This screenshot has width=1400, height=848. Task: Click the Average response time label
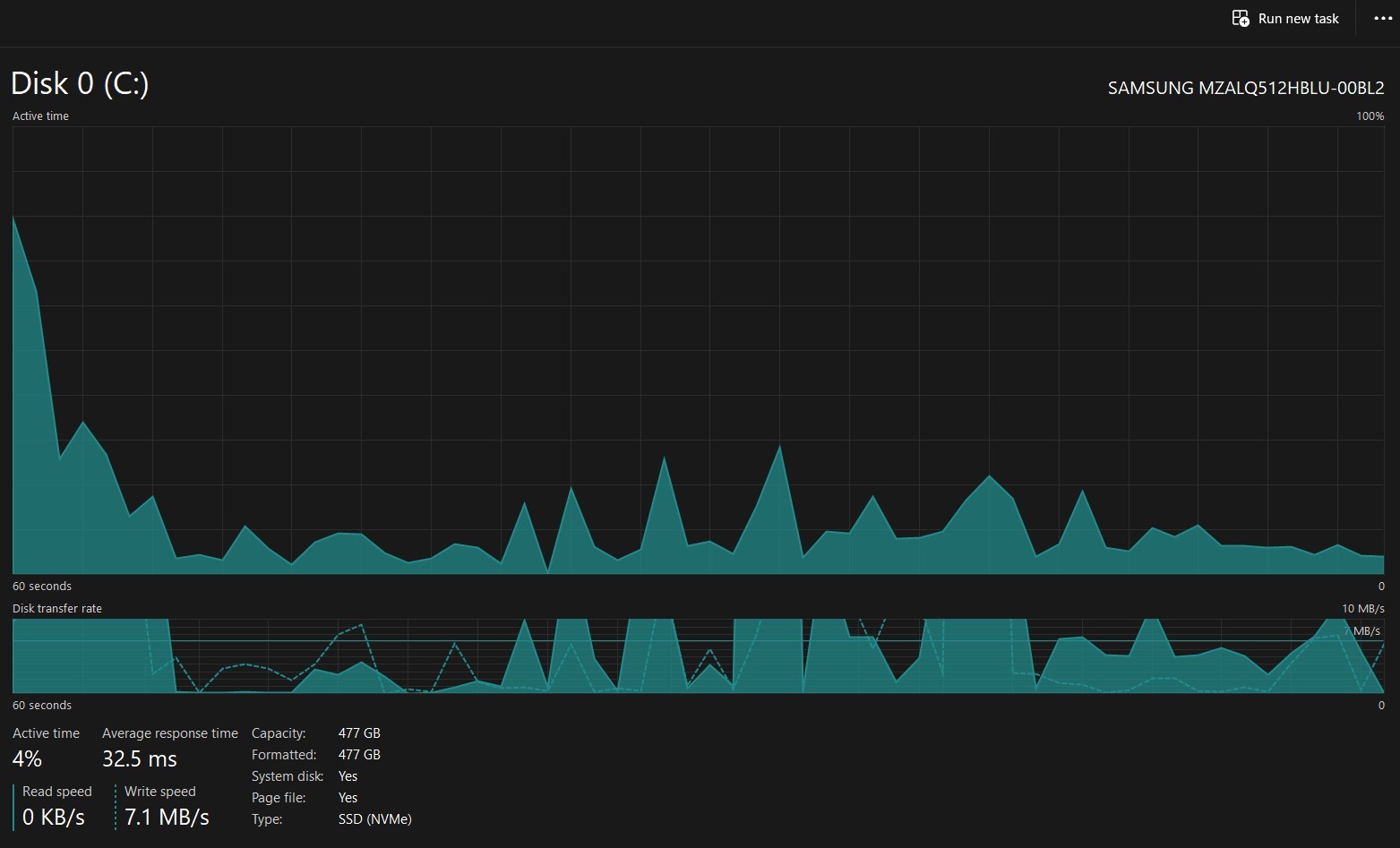click(x=170, y=733)
